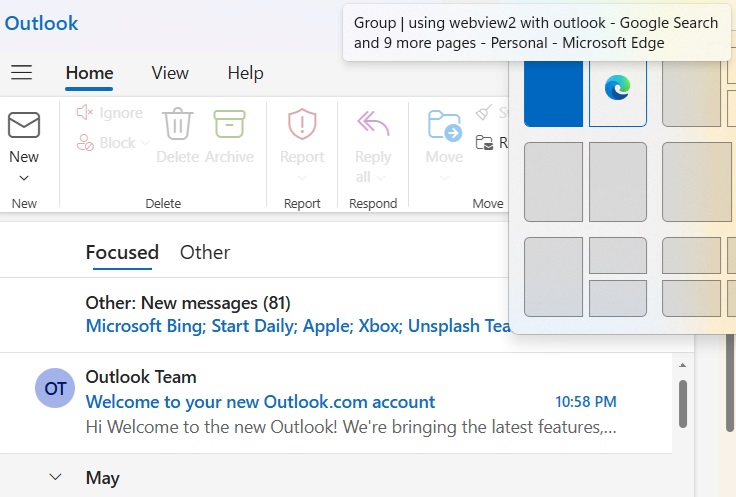Open the Reply all dropdown chevron
This screenshot has width=736, height=497.
[381, 177]
